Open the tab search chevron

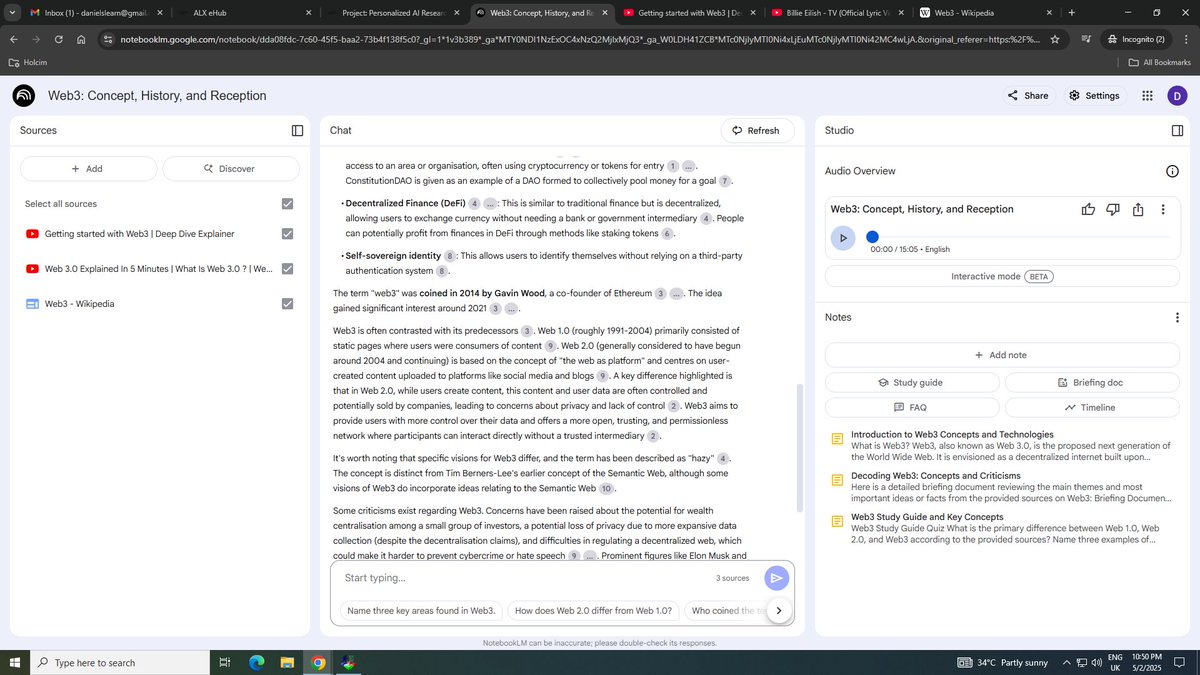11,13
